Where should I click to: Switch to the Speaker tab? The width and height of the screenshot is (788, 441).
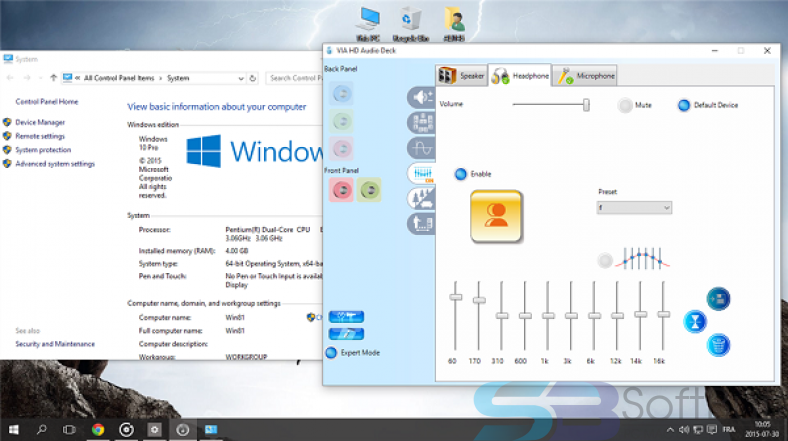coord(462,76)
